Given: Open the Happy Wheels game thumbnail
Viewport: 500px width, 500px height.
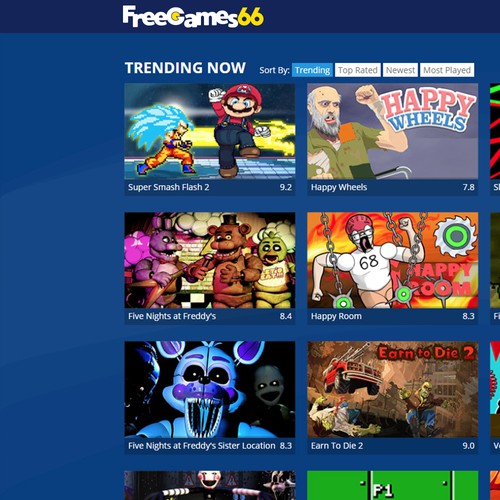Looking at the screenshot, I should tap(393, 131).
